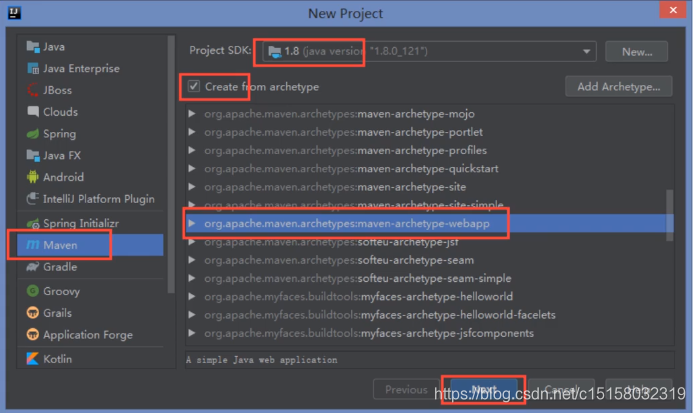Select maven-archetype-quickstart archetype row
The height and width of the screenshot is (413, 696).
(429, 168)
